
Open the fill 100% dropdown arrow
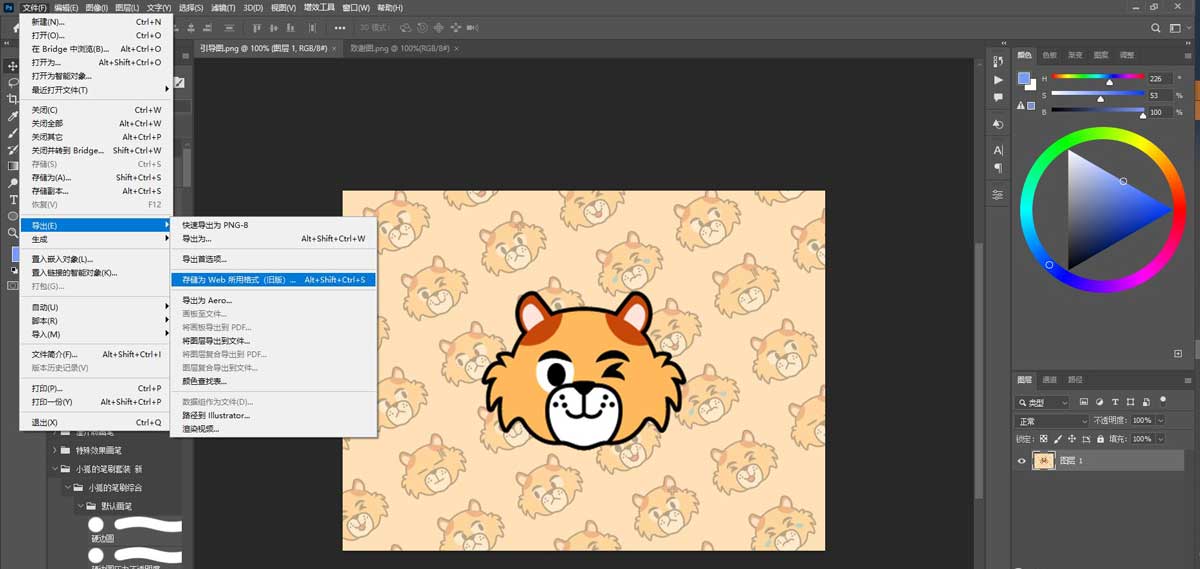tap(1160, 439)
